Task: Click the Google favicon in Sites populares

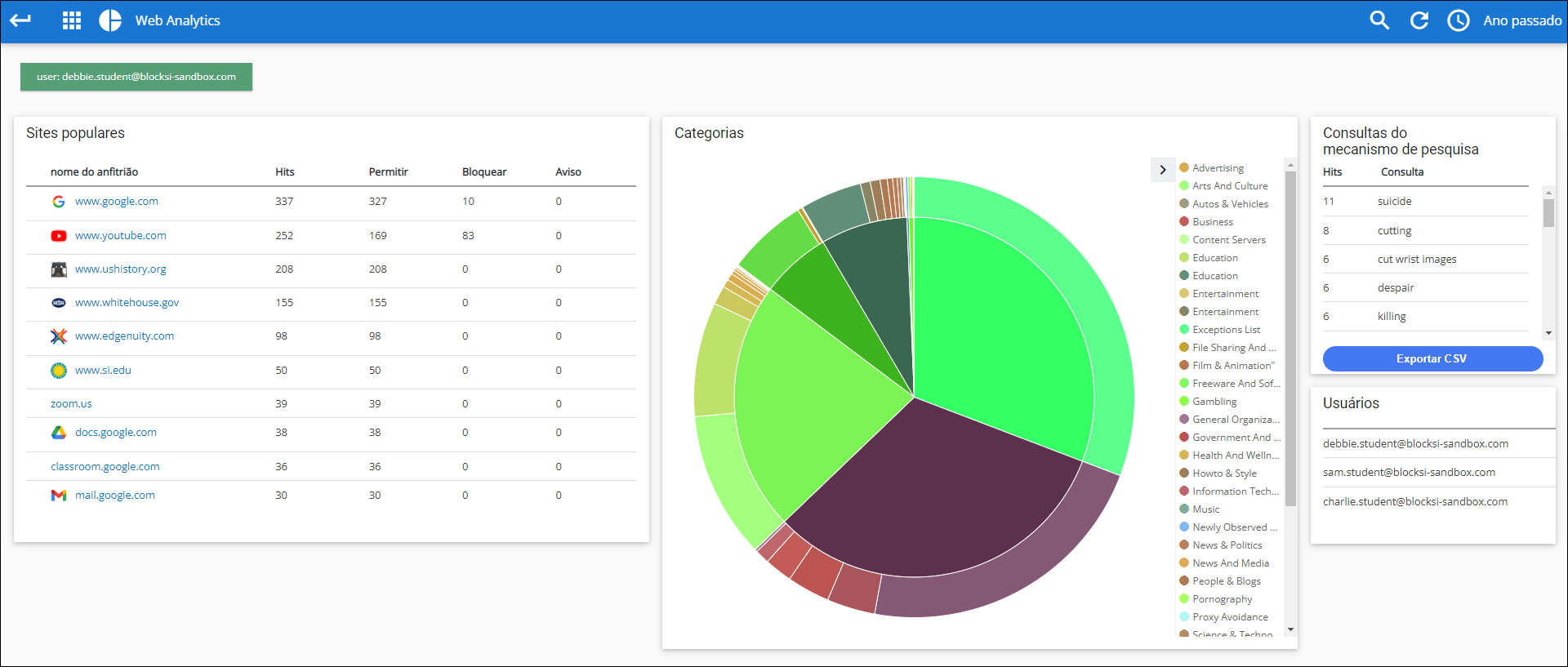Action: click(x=59, y=202)
